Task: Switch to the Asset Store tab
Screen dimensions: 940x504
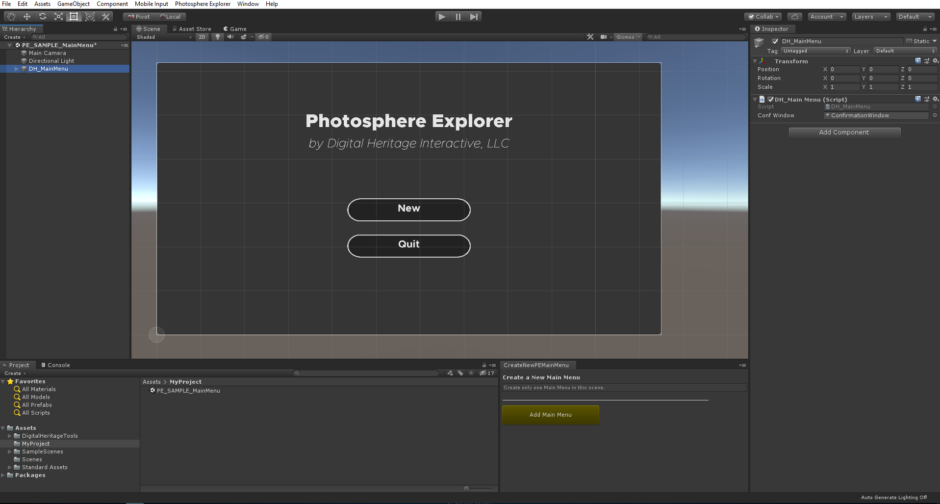Action: click(x=192, y=29)
